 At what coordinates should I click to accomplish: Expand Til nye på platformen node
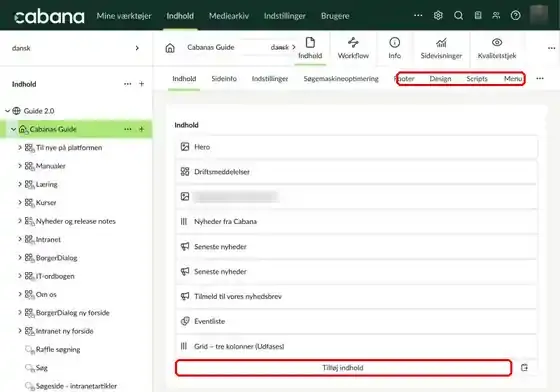[x=20, y=147]
